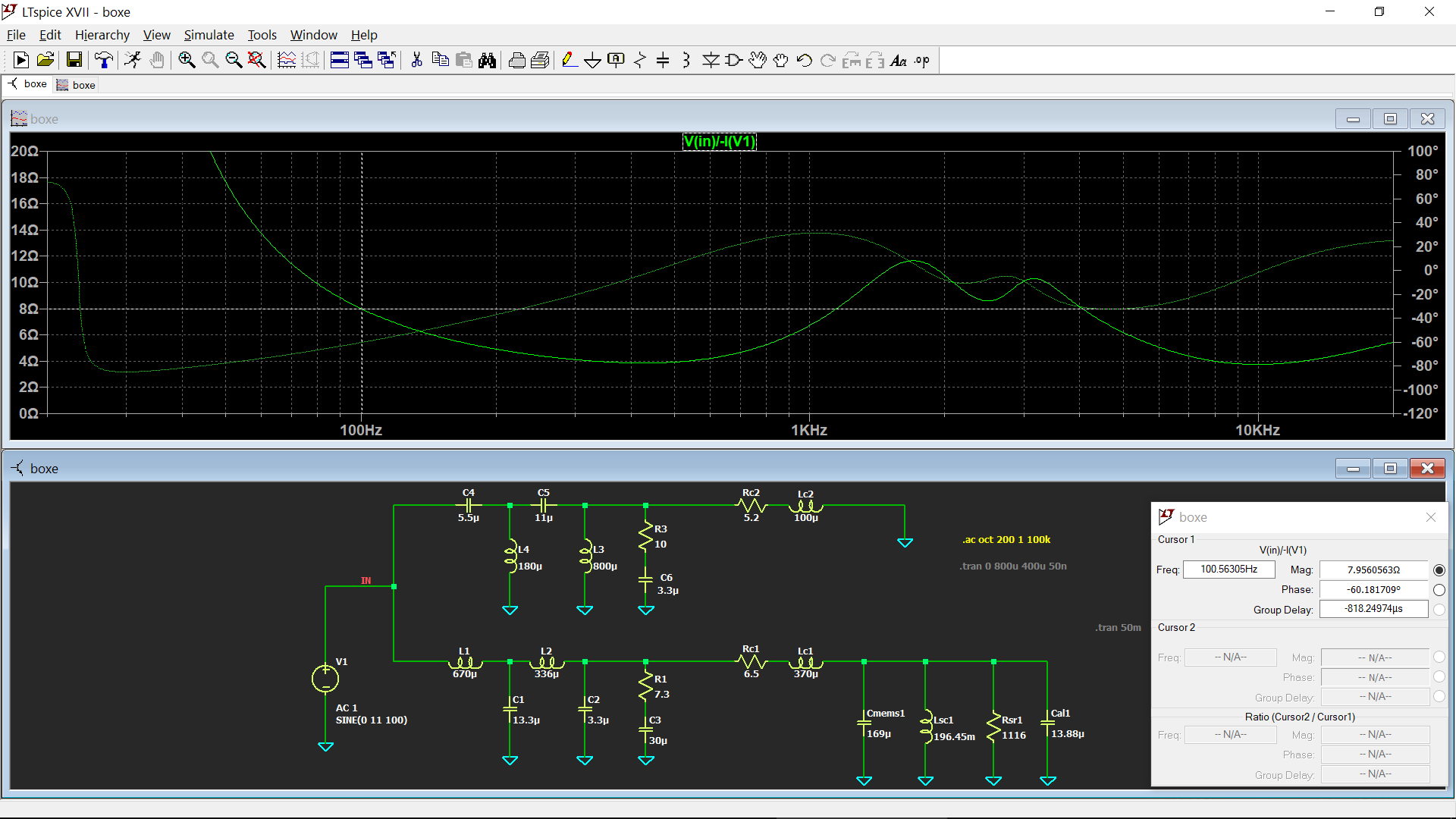Cascade windows from the toolbar
The width and height of the screenshot is (1456, 819).
tap(363, 61)
